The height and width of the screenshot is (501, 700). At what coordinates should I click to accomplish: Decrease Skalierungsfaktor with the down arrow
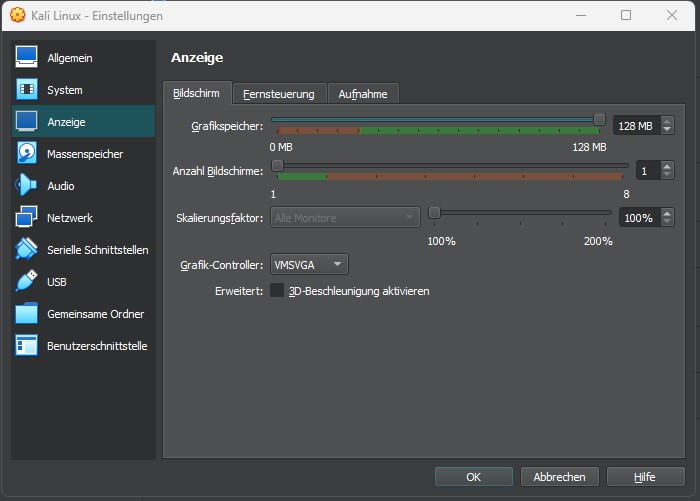[667, 221]
